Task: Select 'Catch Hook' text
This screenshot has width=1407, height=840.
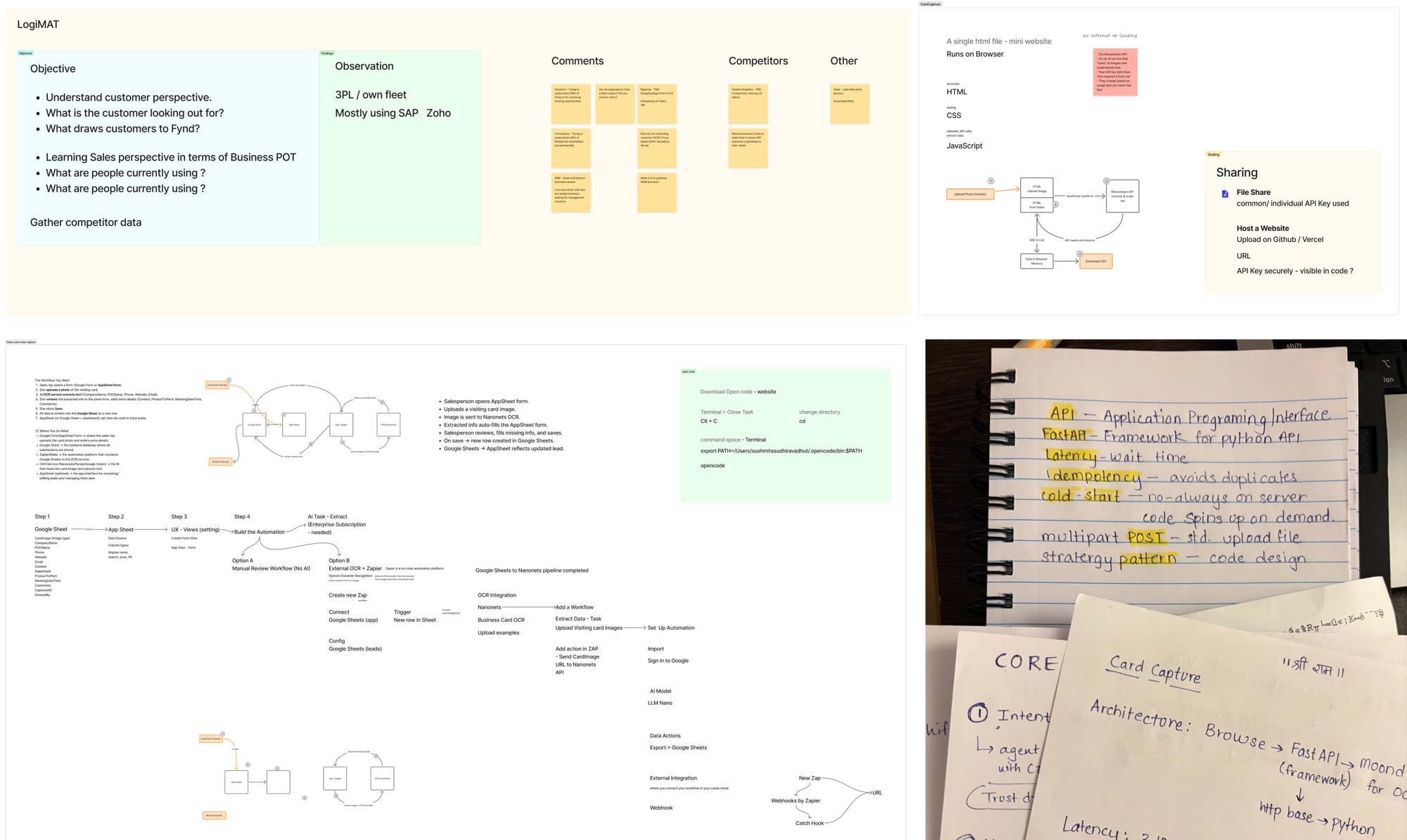Action: point(810,823)
